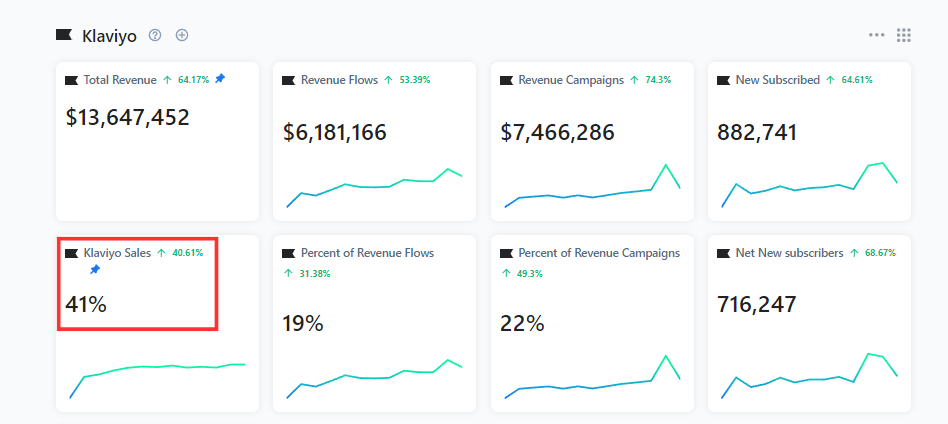Image resolution: width=948 pixels, height=424 pixels.
Task: Click the 53.39% change on Revenue Flows
Action: [415, 80]
